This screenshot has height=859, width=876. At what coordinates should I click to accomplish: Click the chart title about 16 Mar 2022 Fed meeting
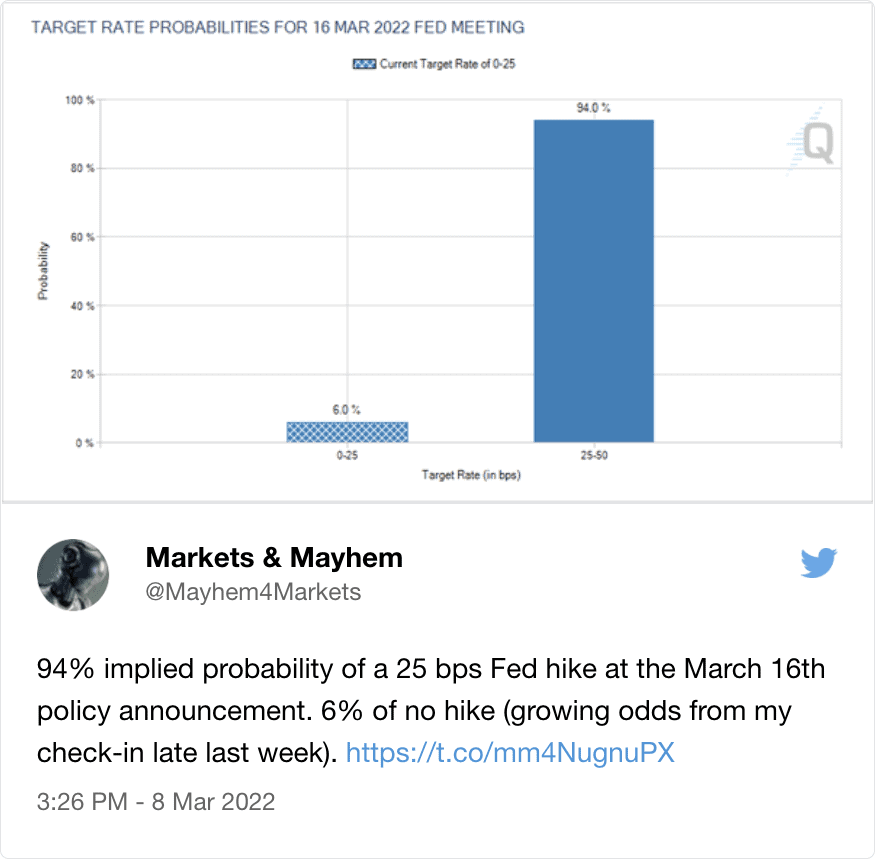(278, 27)
